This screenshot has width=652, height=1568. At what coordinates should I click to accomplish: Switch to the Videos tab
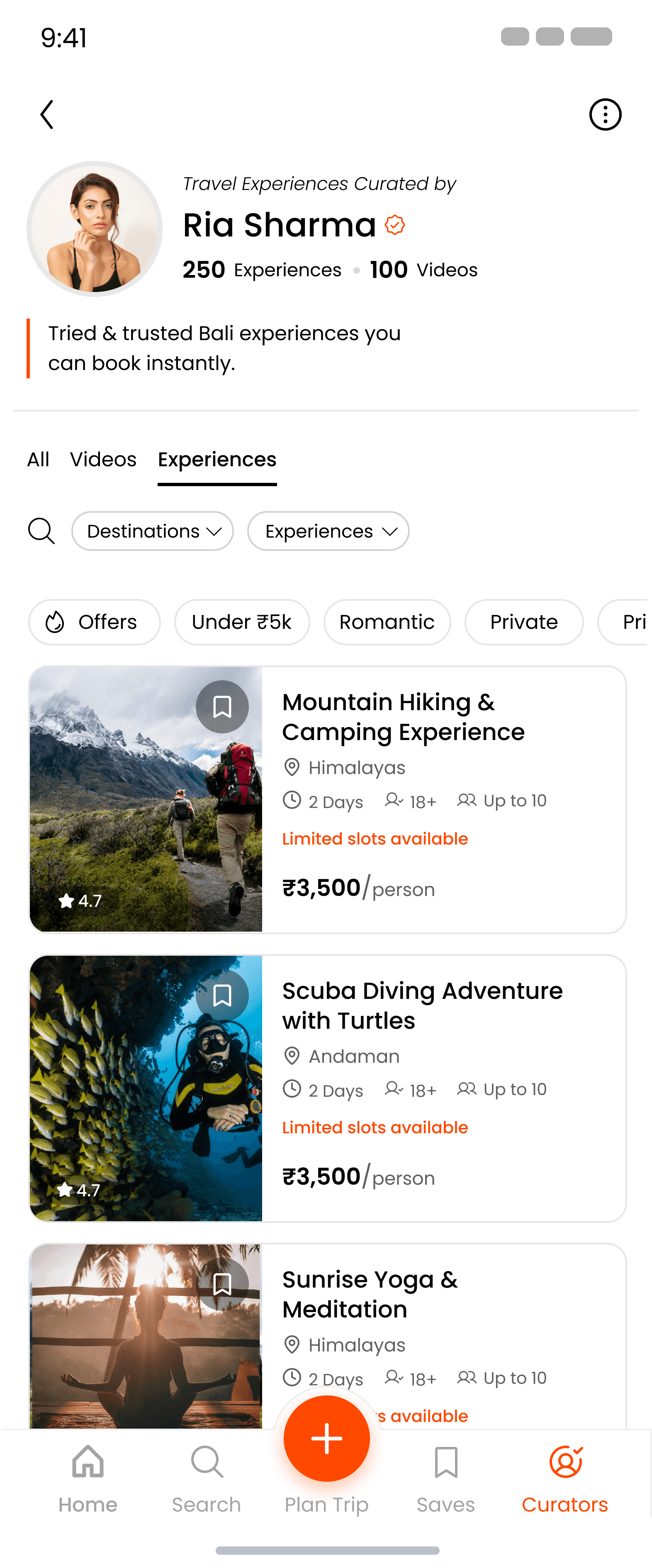tap(103, 460)
